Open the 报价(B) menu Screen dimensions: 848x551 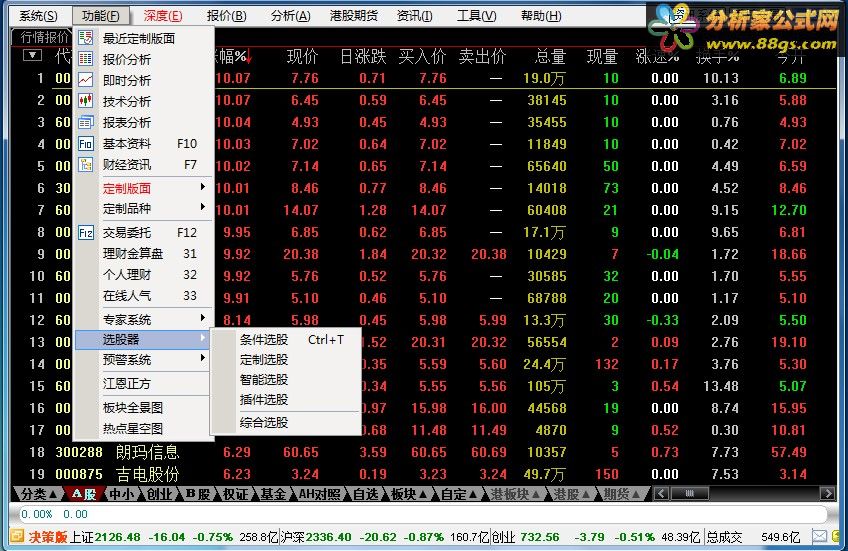(226, 16)
